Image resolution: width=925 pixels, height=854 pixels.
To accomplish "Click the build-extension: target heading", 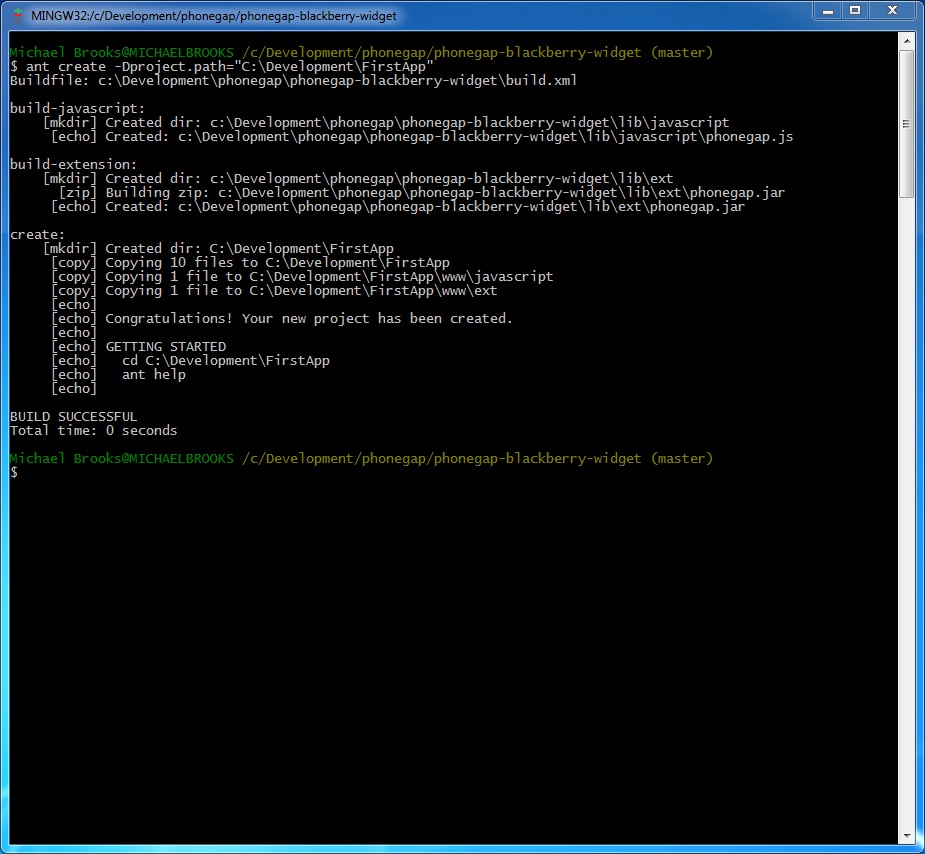I will (x=73, y=165).
